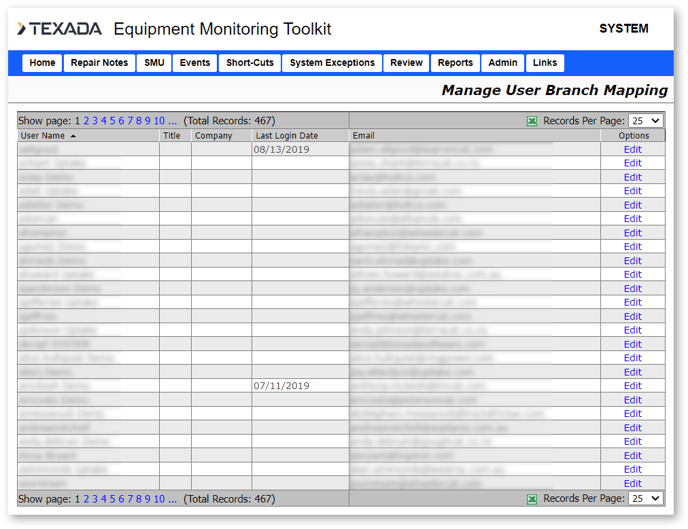Go to page 5 in bottom pagination
This screenshot has height=529, width=688.
(x=113, y=499)
